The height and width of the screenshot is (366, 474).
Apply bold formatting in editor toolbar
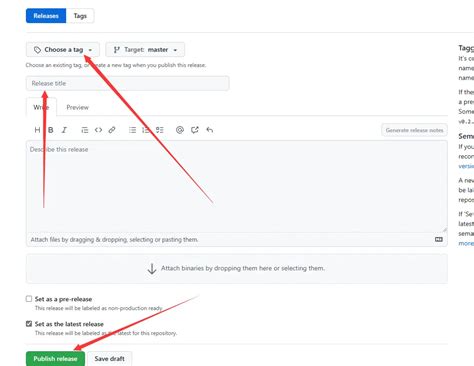click(51, 130)
